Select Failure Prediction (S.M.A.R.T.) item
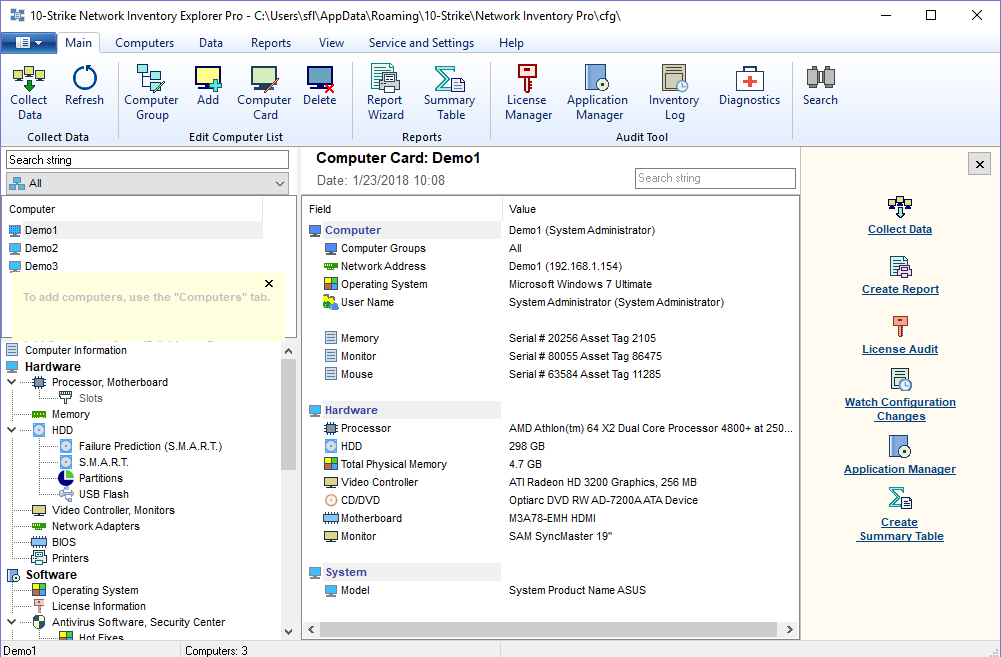Viewport: 1001px width, 657px height. [x=151, y=446]
